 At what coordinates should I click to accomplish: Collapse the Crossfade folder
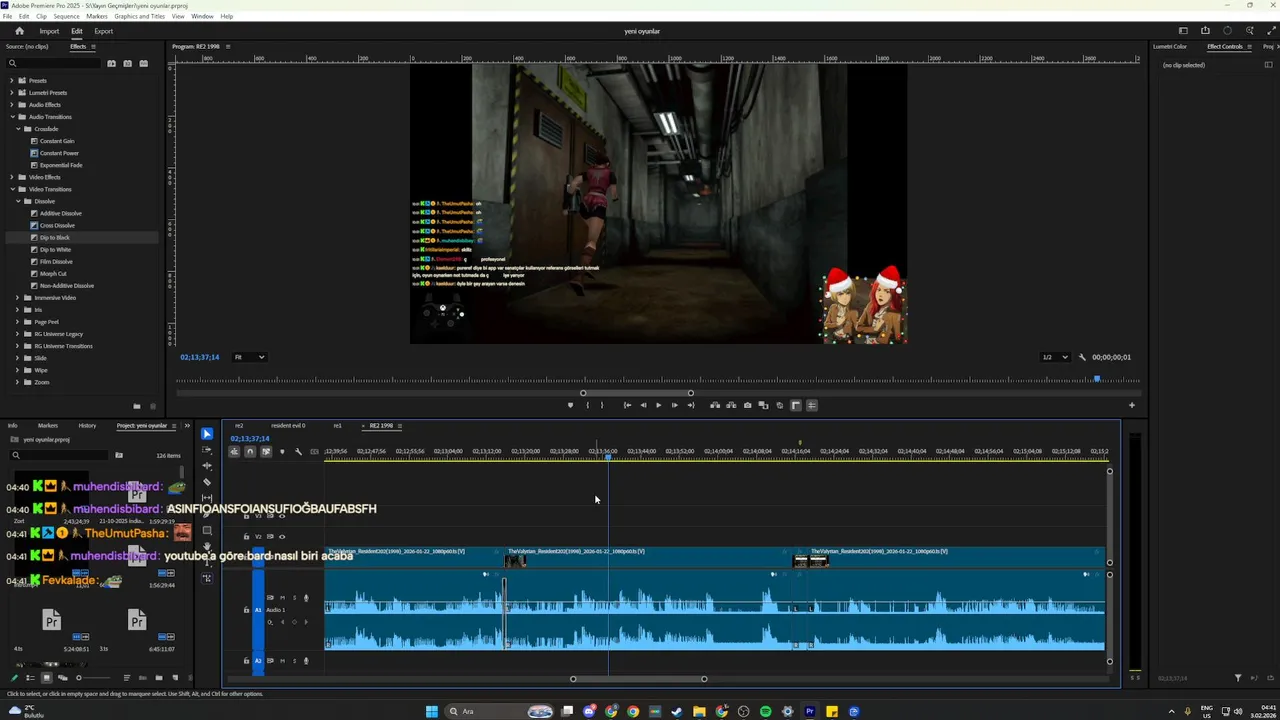click(x=17, y=129)
